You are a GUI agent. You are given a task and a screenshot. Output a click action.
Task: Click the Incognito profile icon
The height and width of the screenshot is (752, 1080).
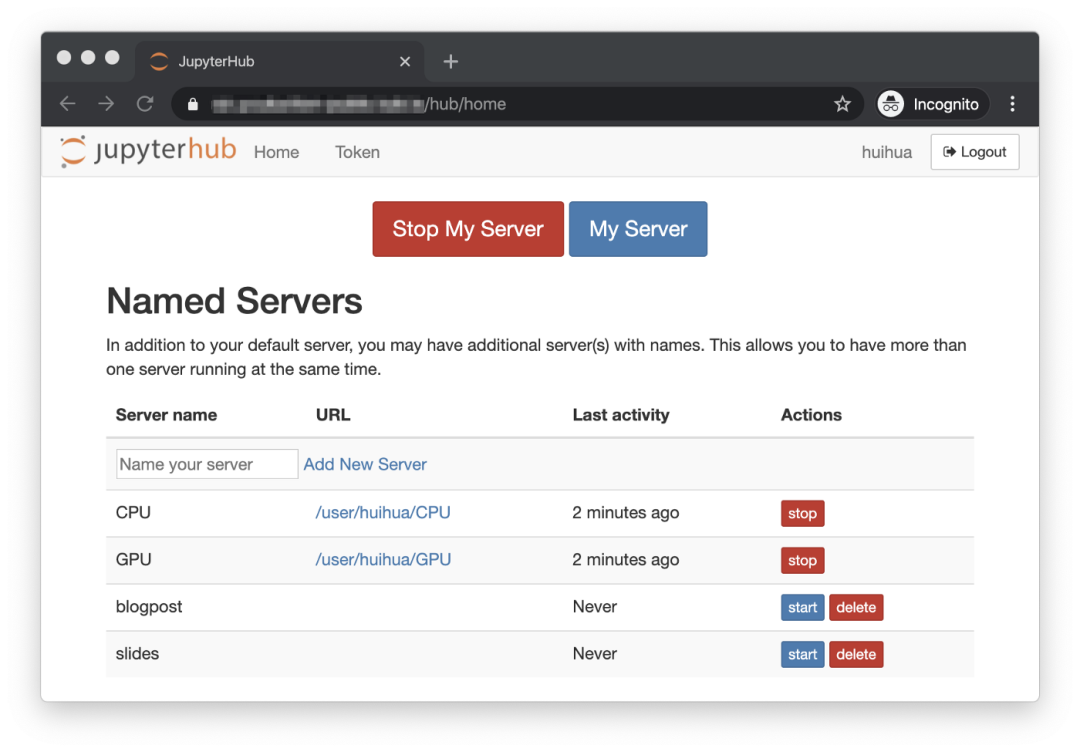[x=890, y=103]
